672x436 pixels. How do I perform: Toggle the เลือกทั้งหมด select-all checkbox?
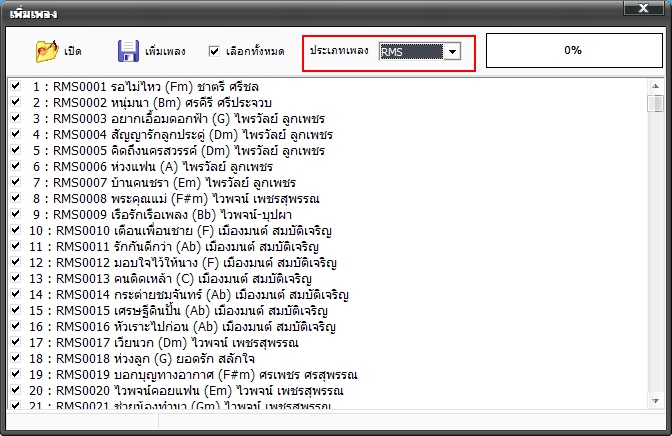[214, 50]
